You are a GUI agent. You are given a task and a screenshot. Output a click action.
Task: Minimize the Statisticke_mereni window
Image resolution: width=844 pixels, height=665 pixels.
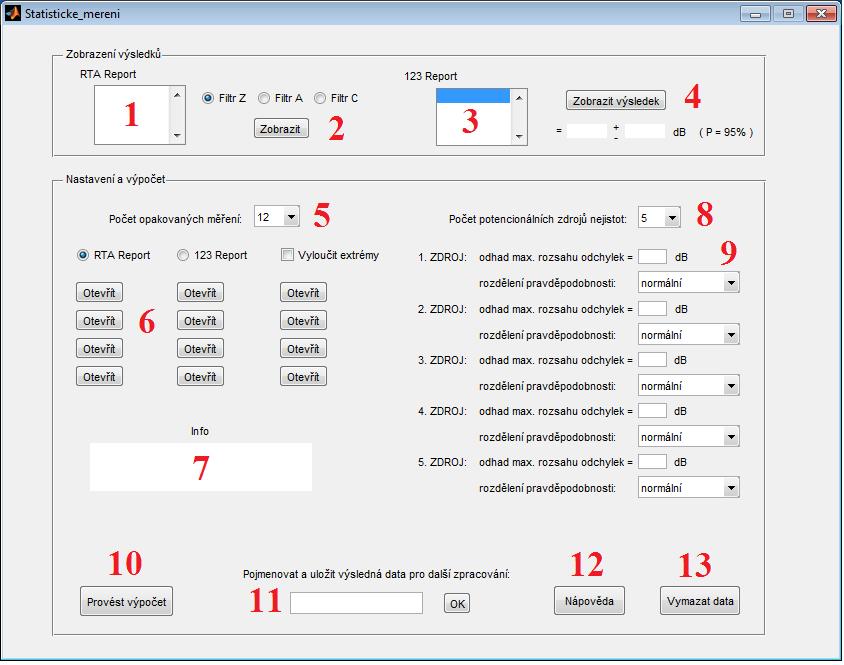756,13
